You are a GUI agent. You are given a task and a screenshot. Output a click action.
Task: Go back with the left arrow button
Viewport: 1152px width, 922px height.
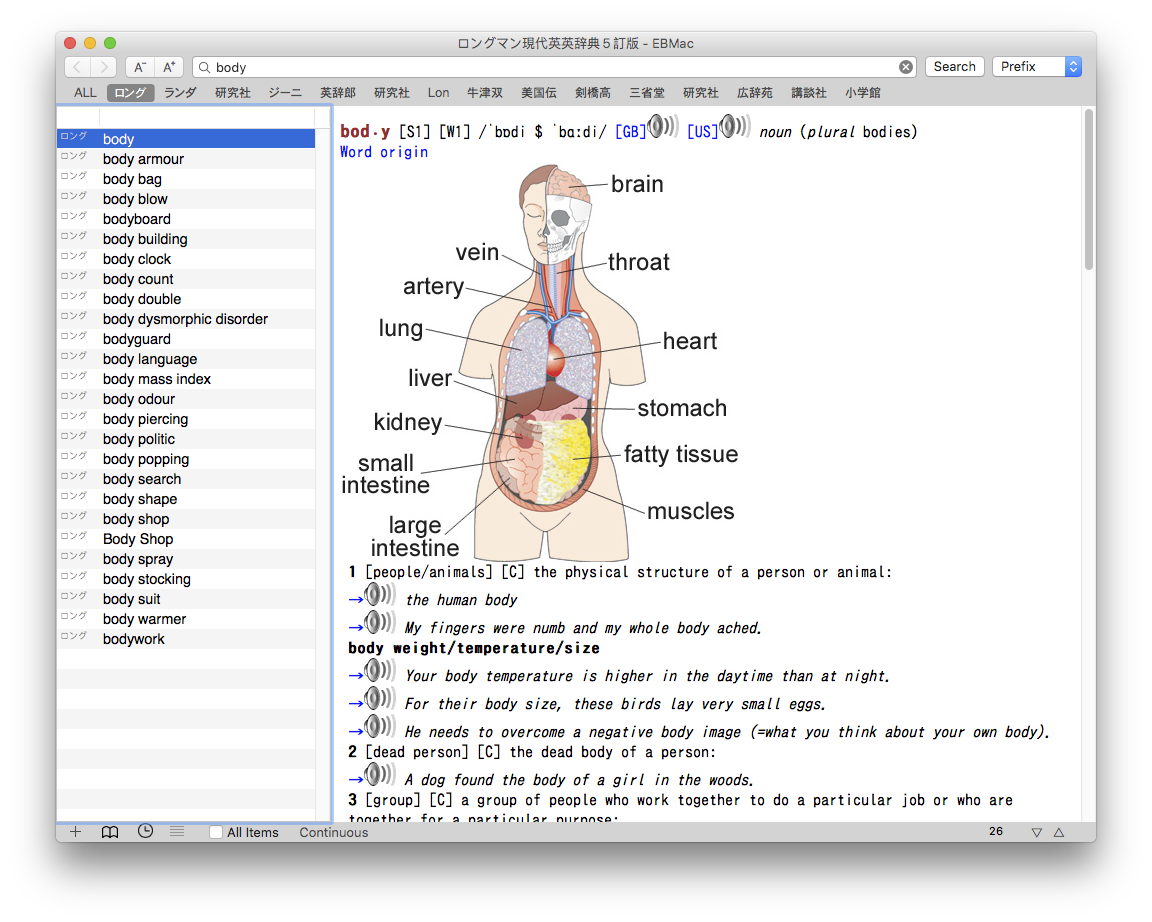77,67
